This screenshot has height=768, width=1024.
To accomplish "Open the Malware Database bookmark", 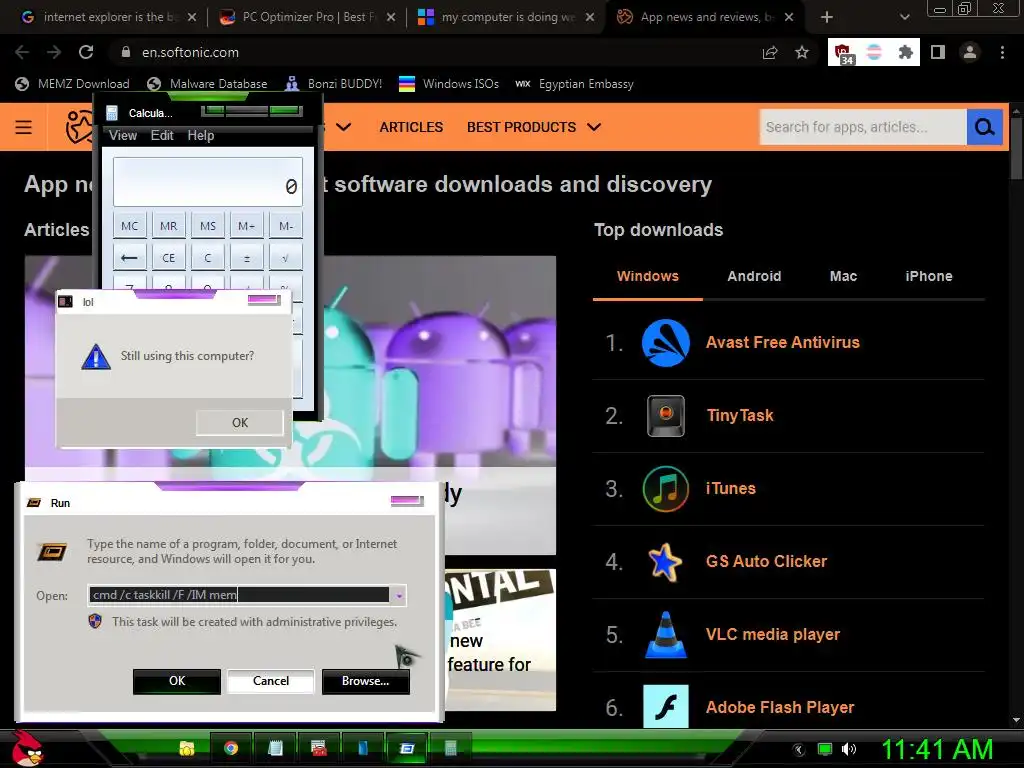I will [x=207, y=84].
